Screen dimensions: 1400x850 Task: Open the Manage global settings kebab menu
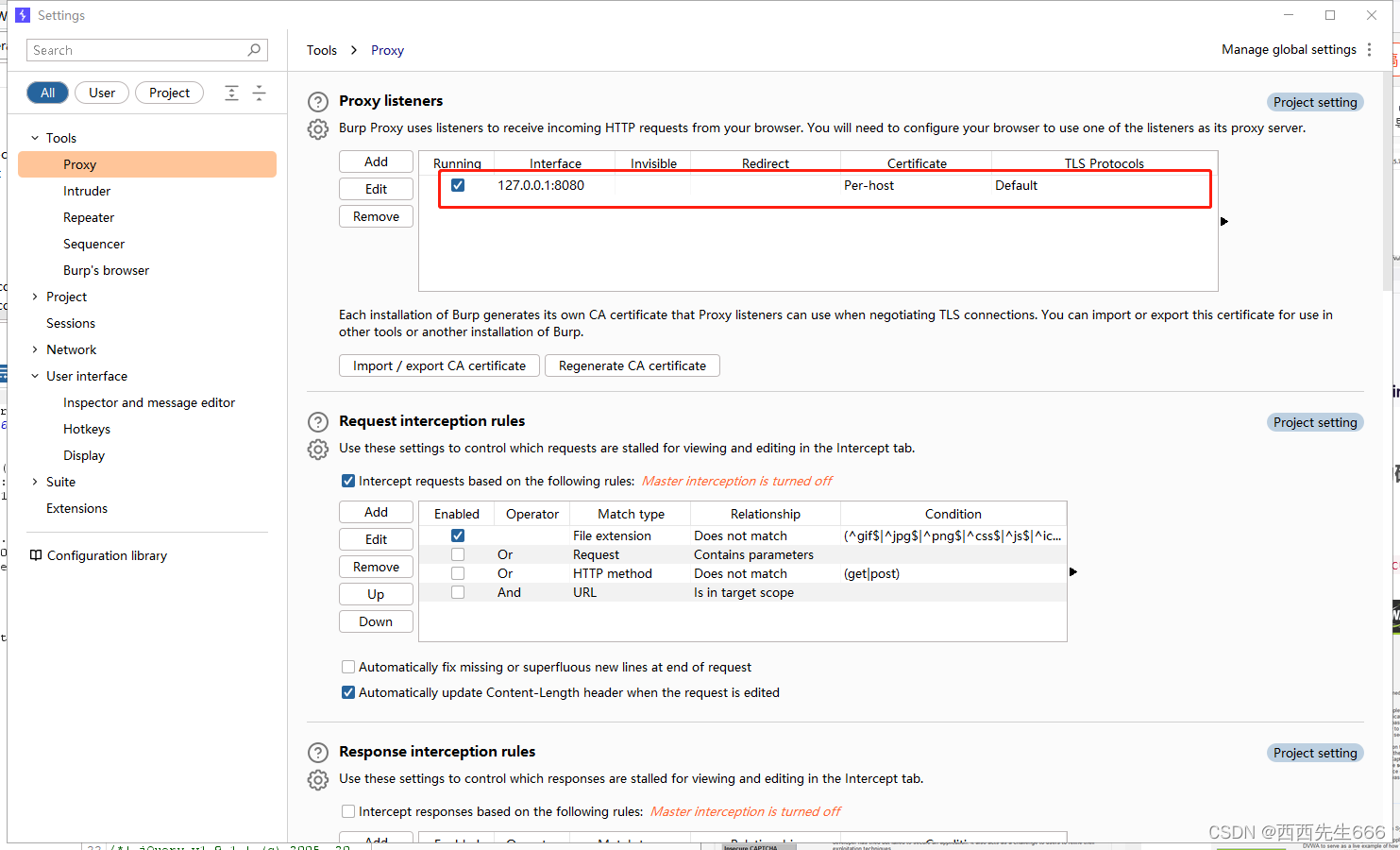click(1369, 49)
